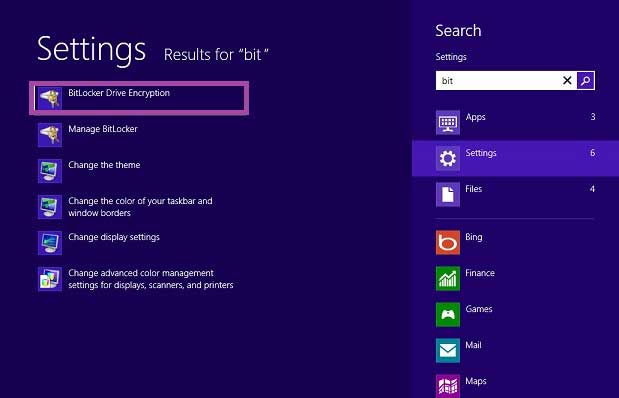Open the Maps app icon
619x398 pixels.
tap(448, 386)
